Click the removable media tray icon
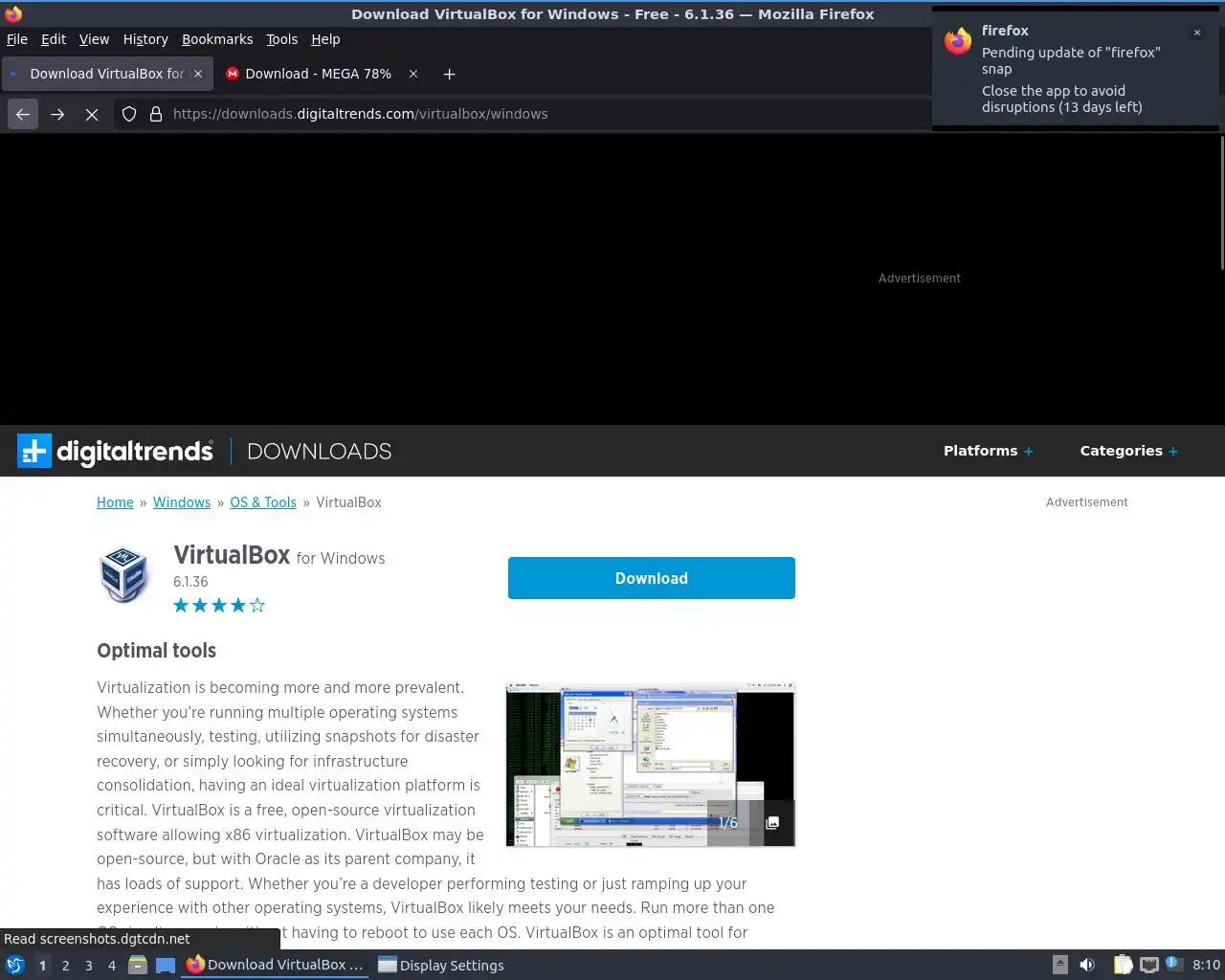Screen dimensions: 1225x980 1059,965
